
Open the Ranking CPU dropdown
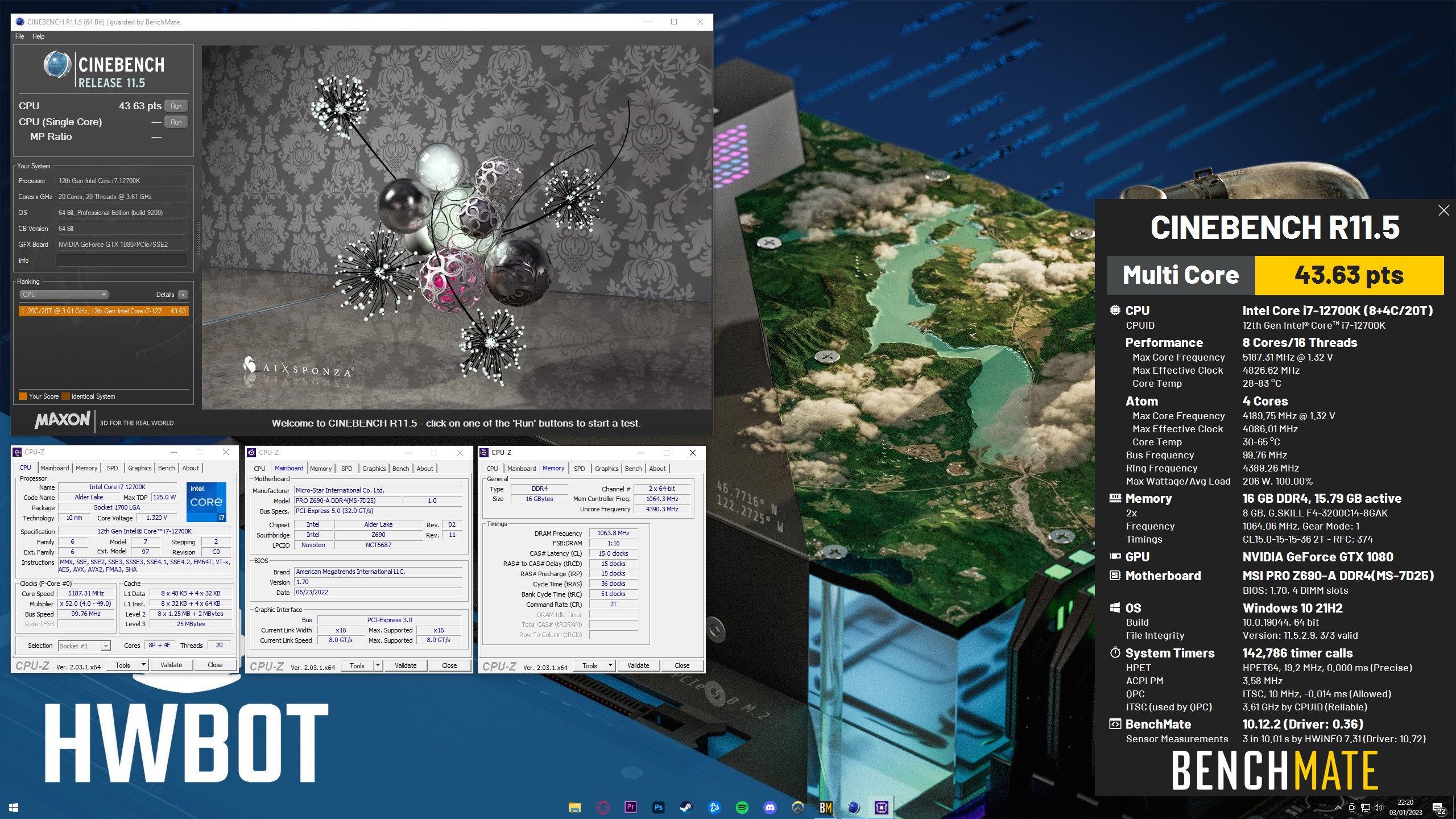click(x=64, y=295)
